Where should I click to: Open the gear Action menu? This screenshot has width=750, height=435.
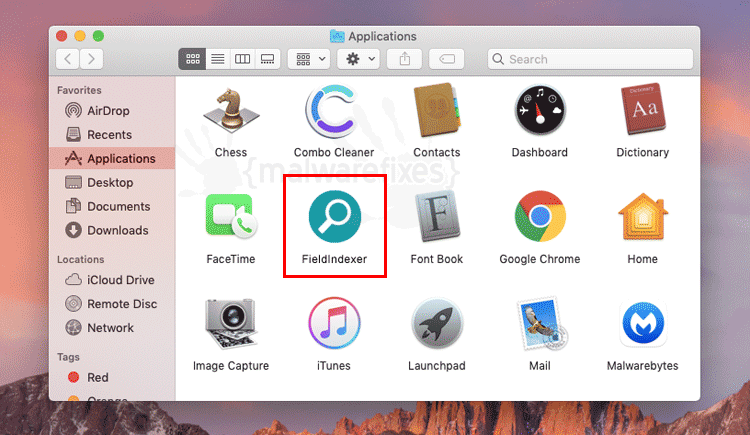pyautogui.click(x=358, y=59)
